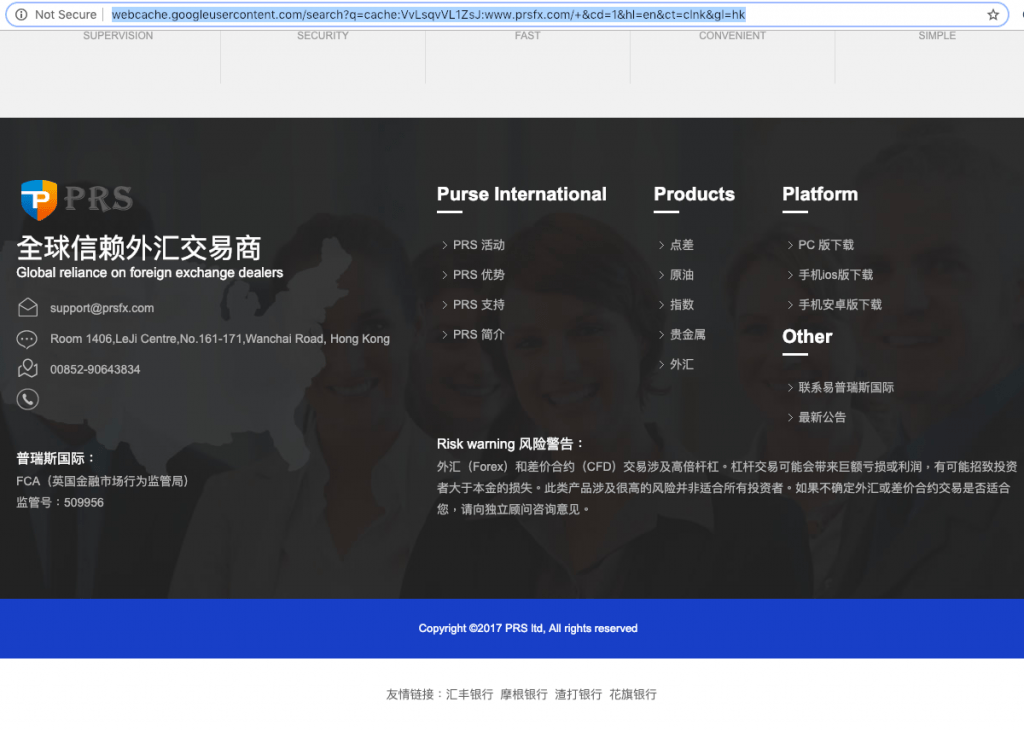Click the support@prsfx.com email address
Screen dimensions: 1024x731
click(x=102, y=308)
